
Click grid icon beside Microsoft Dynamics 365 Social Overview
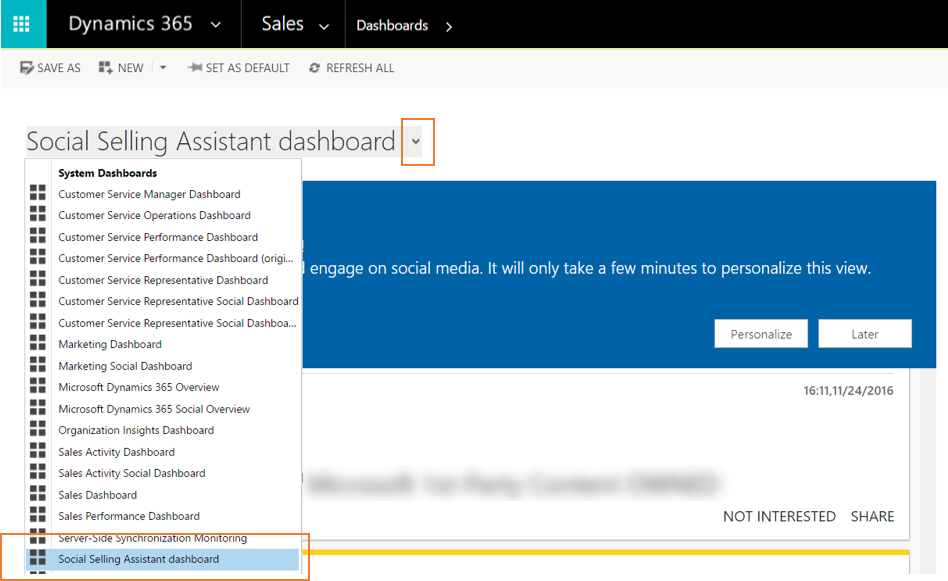click(x=37, y=407)
